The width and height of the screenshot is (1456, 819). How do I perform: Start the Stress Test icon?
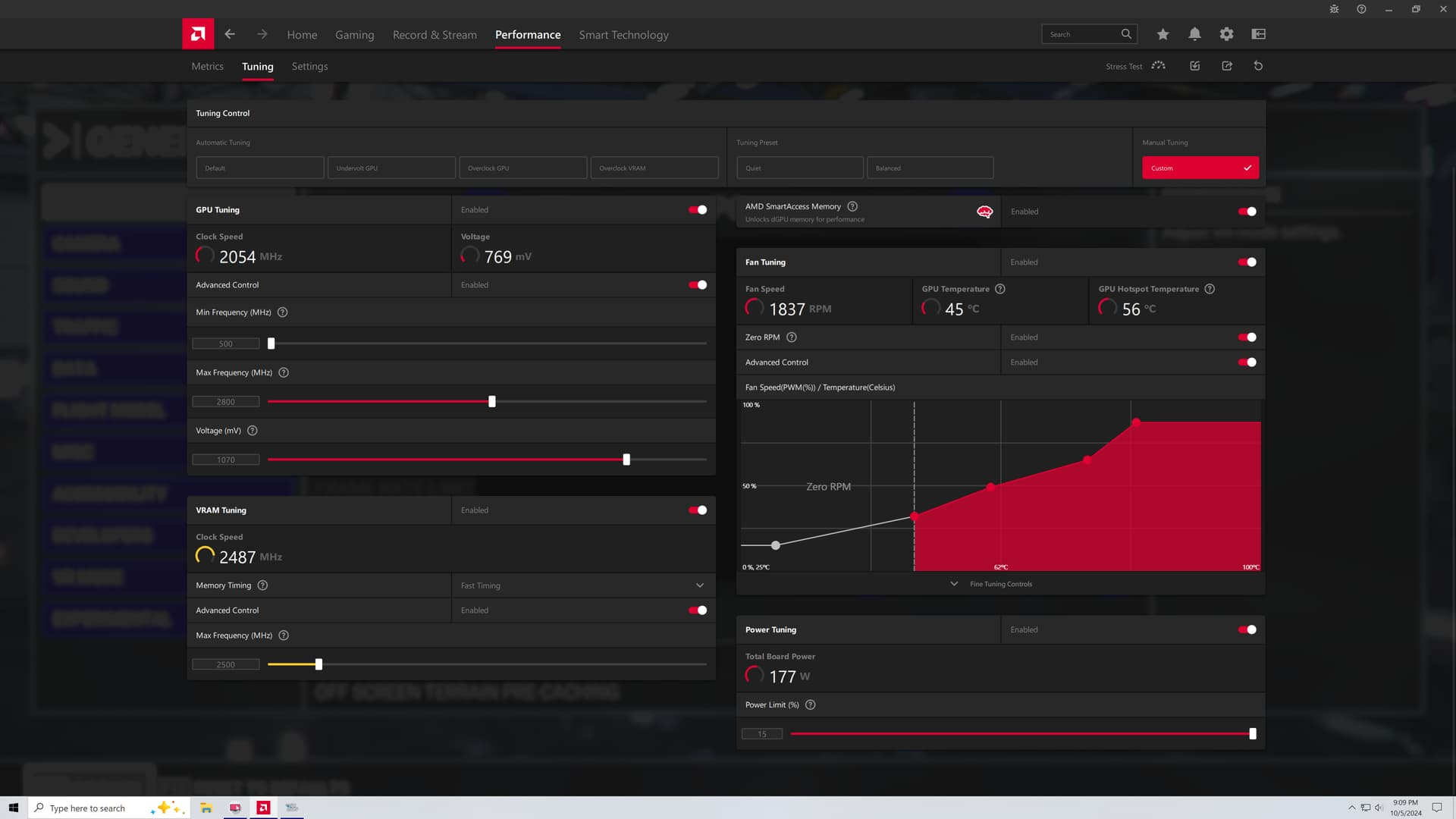(1158, 66)
